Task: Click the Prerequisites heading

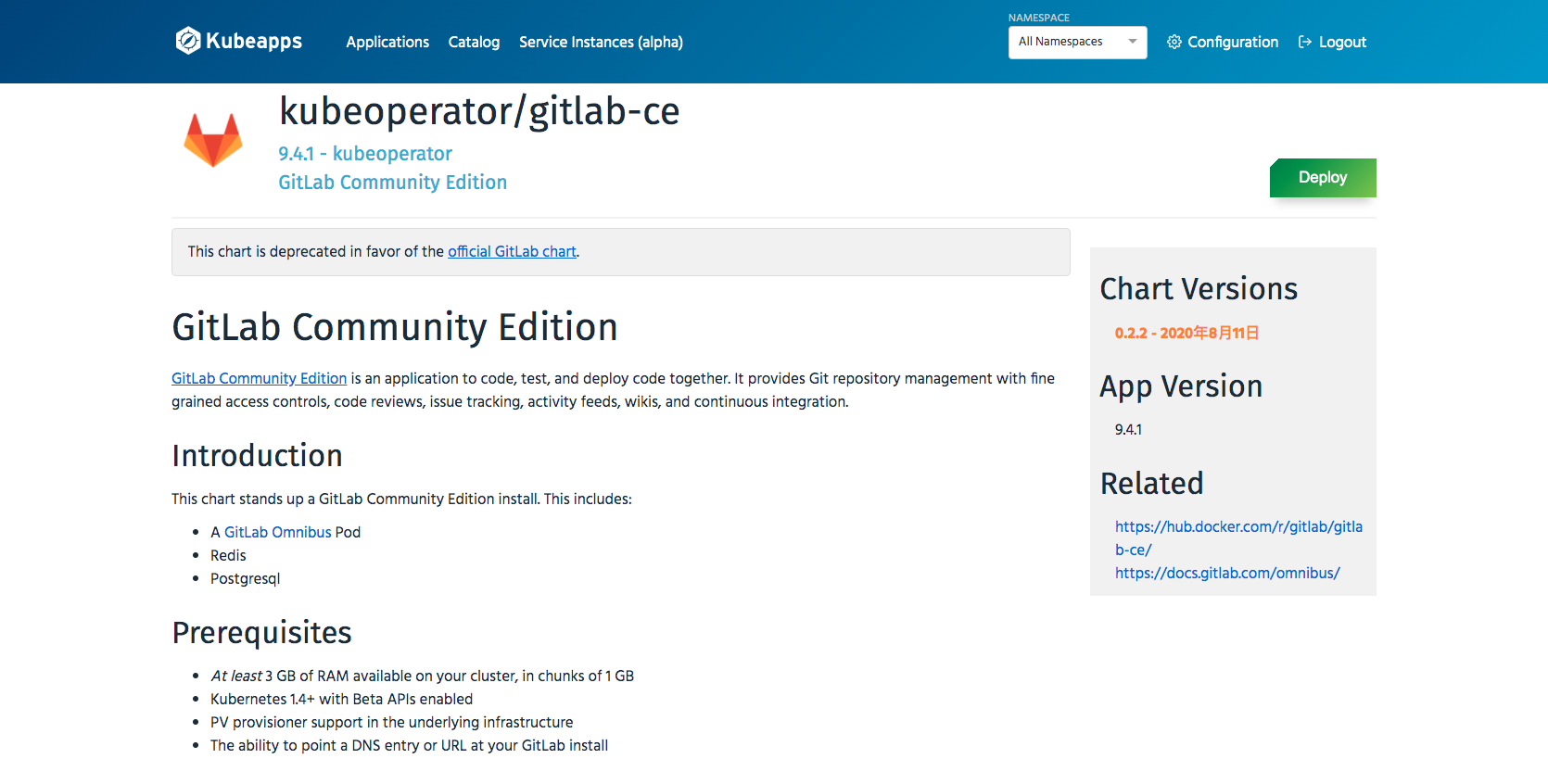Action: coord(261,633)
